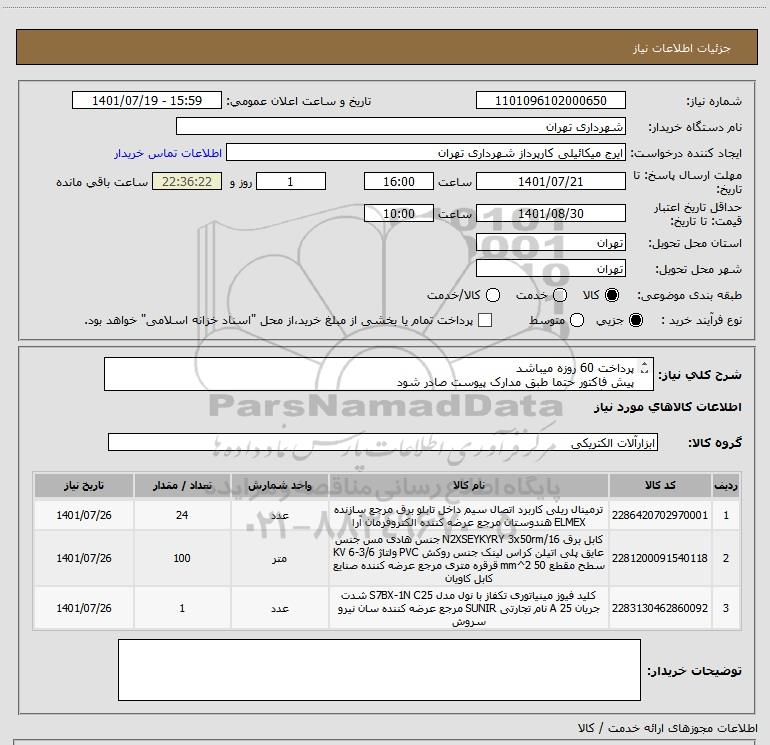The image size is (770, 745).
Task: Click the اطلاعات مجوزهای ارائه خدمت / کالا heading
Action: [x=668, y=728]
